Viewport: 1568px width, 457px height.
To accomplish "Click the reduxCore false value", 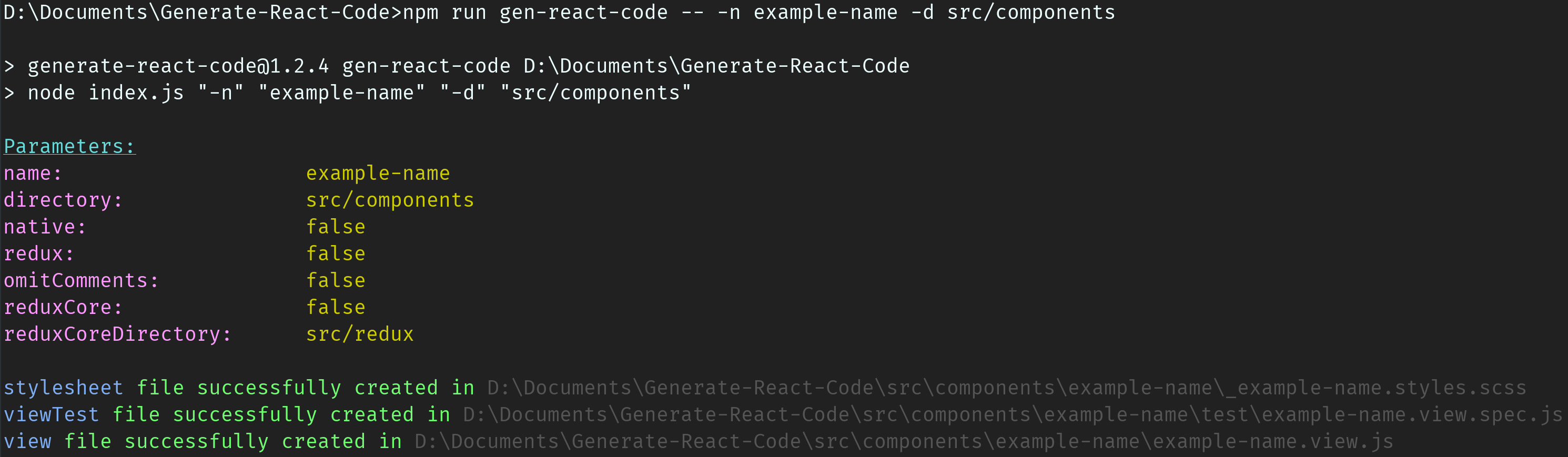I will coord(336,307).
